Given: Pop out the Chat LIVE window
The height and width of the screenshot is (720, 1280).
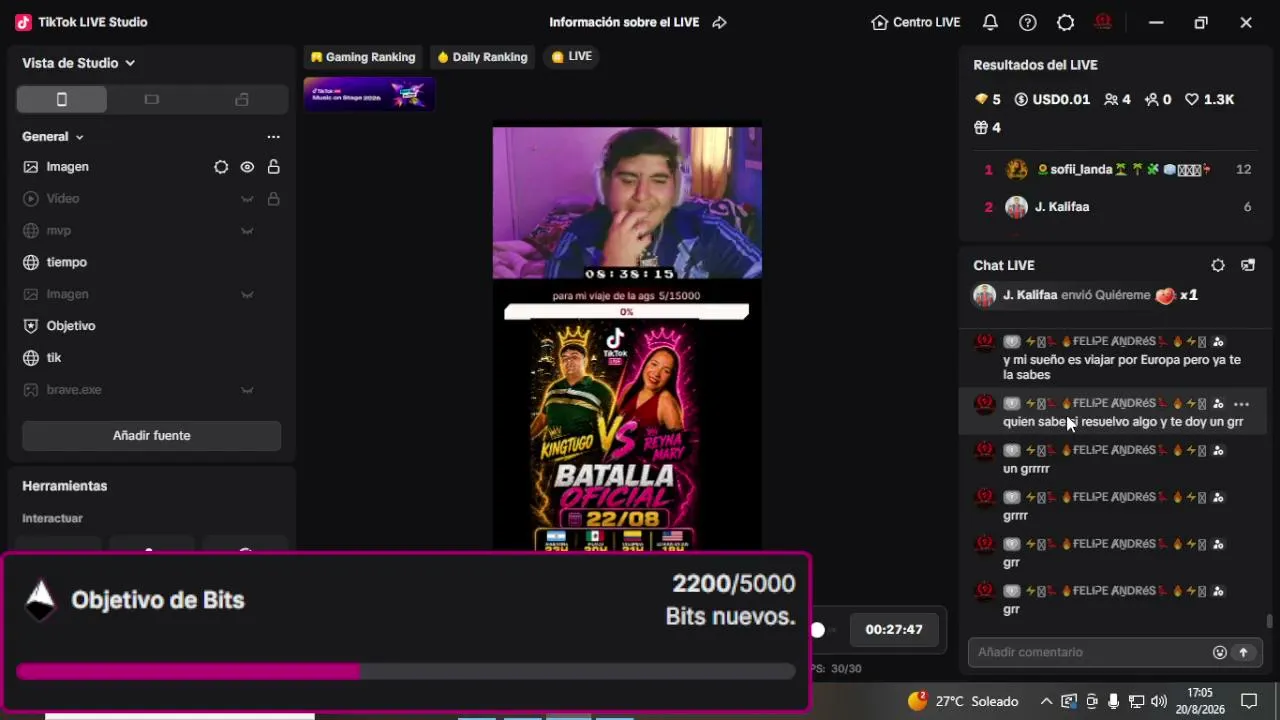Looking at the screenshot, I should (x=1248, y=265).
